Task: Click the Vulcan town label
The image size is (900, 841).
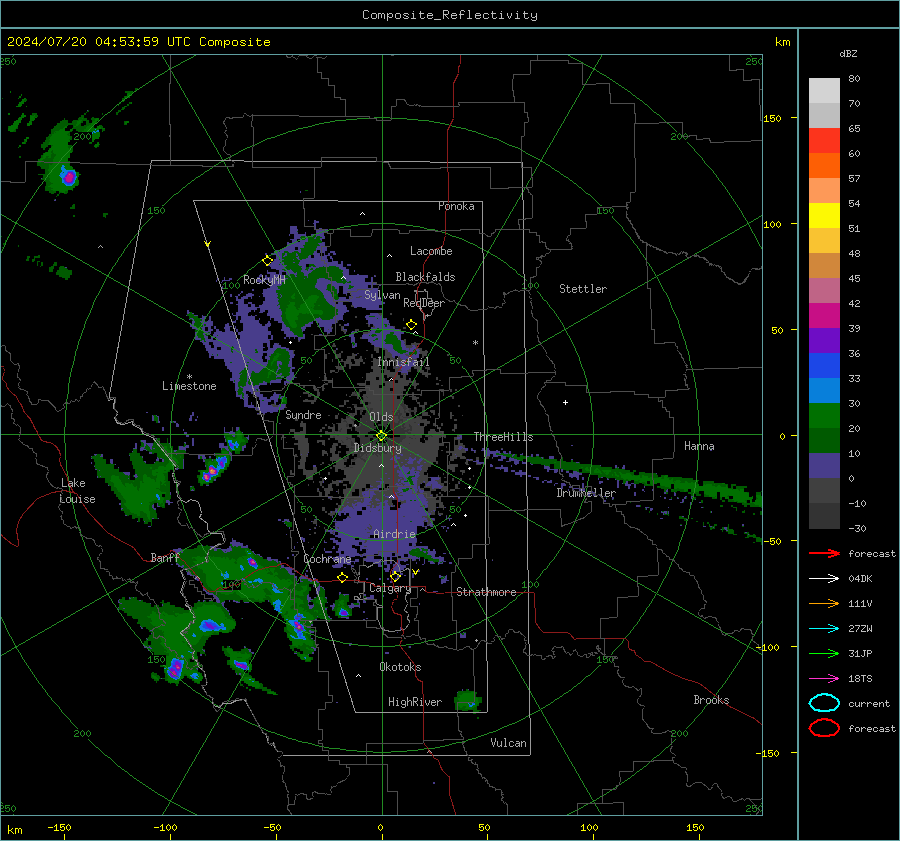Action: tap(509, 743)
